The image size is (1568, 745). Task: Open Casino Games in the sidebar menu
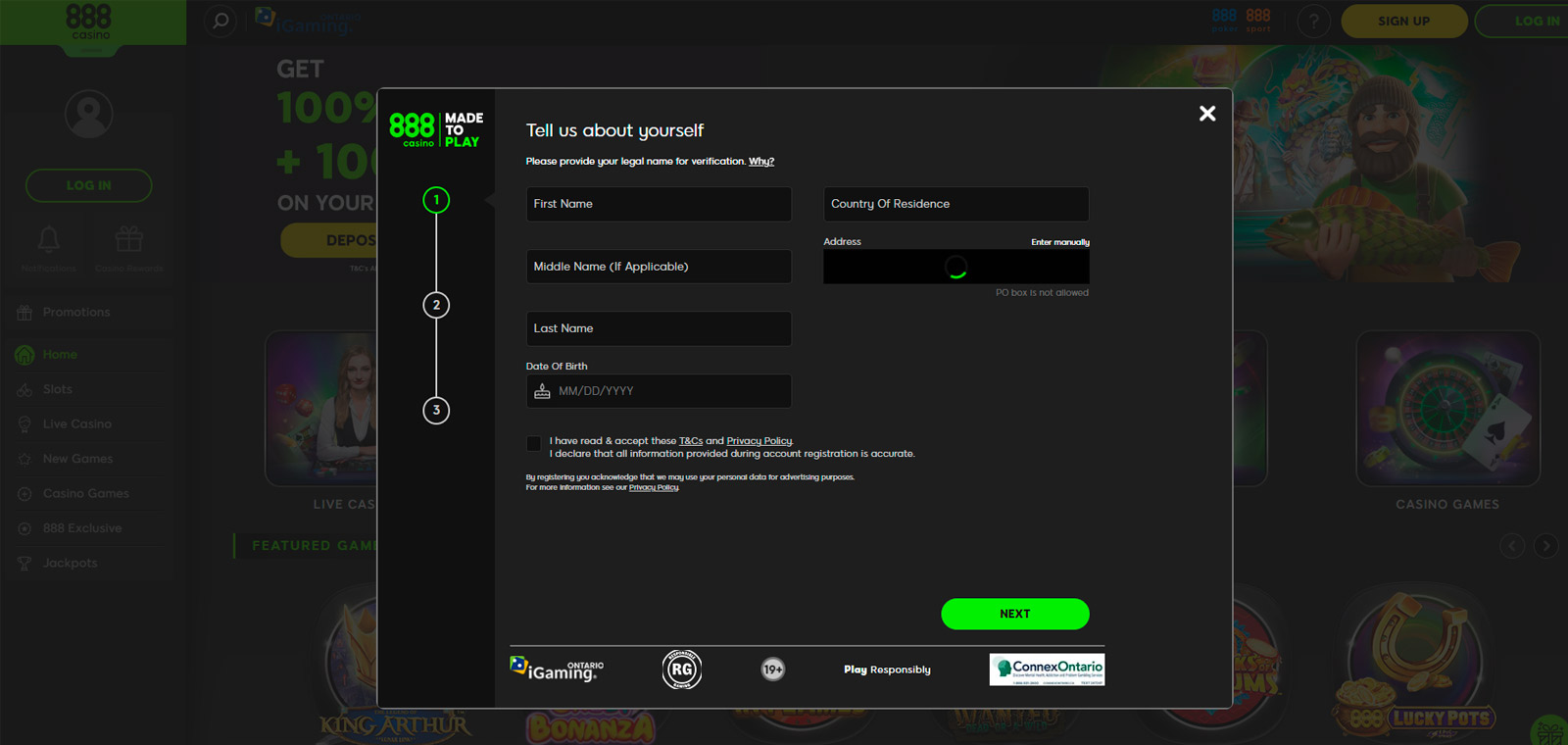88,494
